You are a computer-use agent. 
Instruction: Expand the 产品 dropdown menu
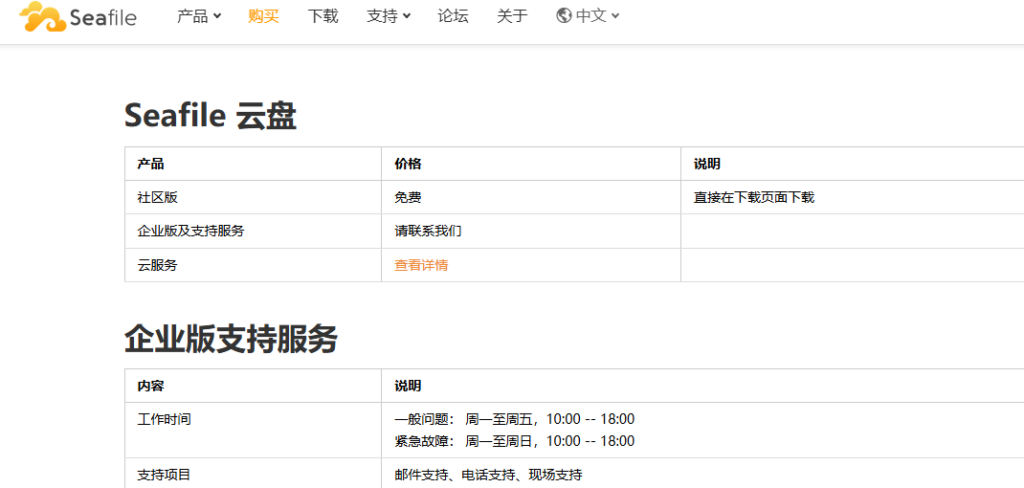point(199,16)
